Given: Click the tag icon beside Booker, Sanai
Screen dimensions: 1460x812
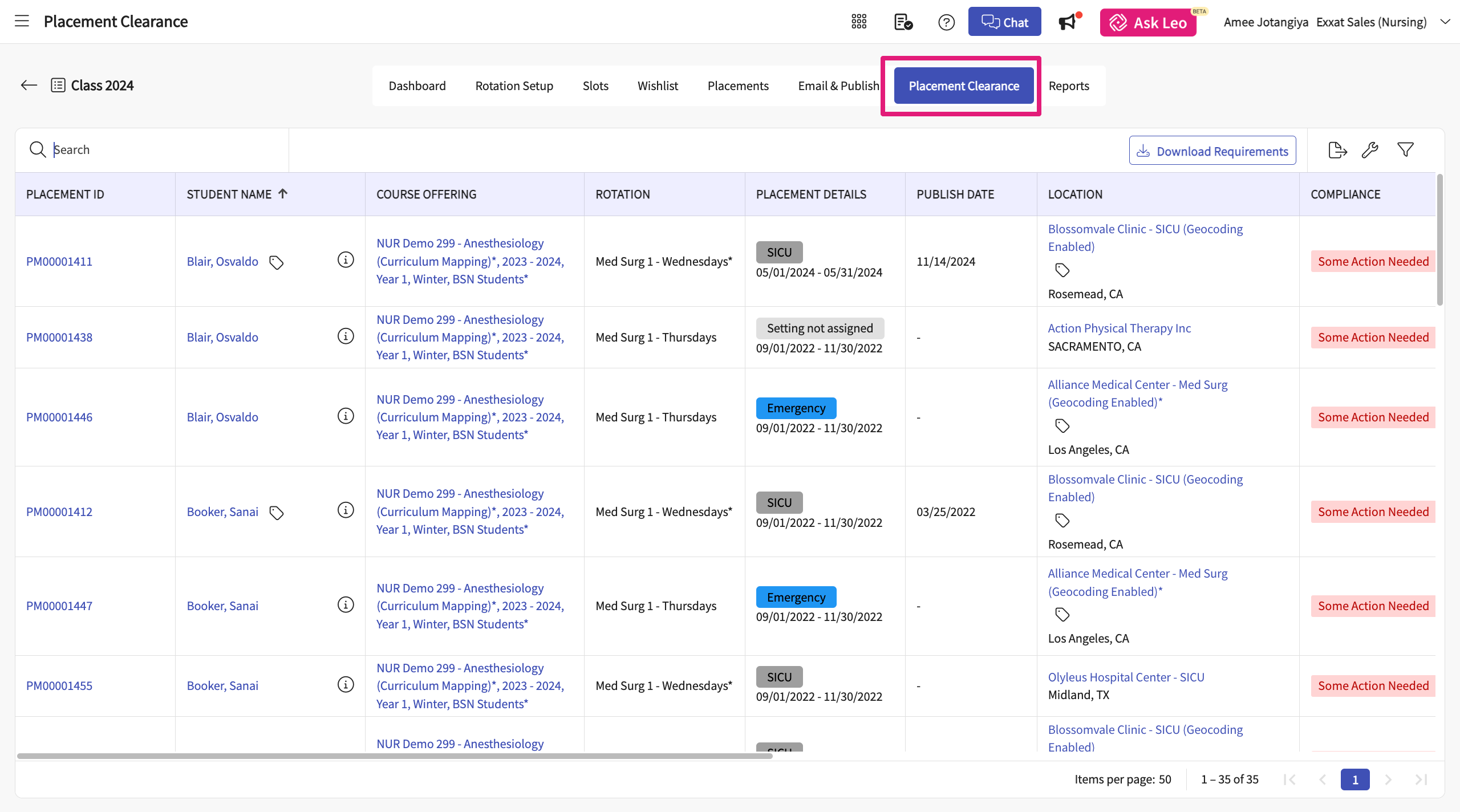Looking at the screenshot, I should pyautogui.click(x=277, y=513).
